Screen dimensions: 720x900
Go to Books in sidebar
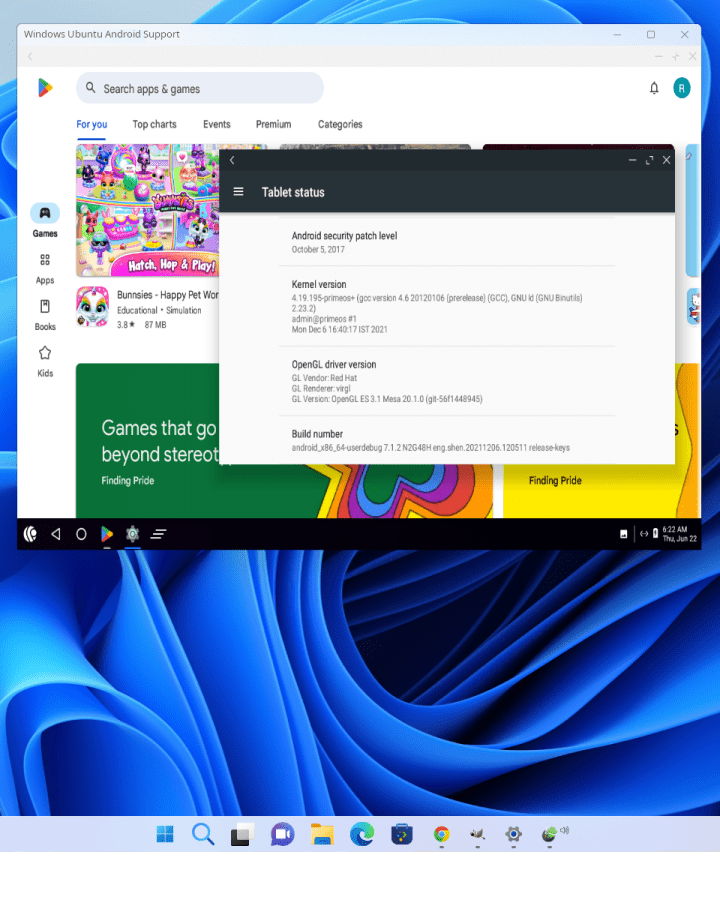(45, 314)
